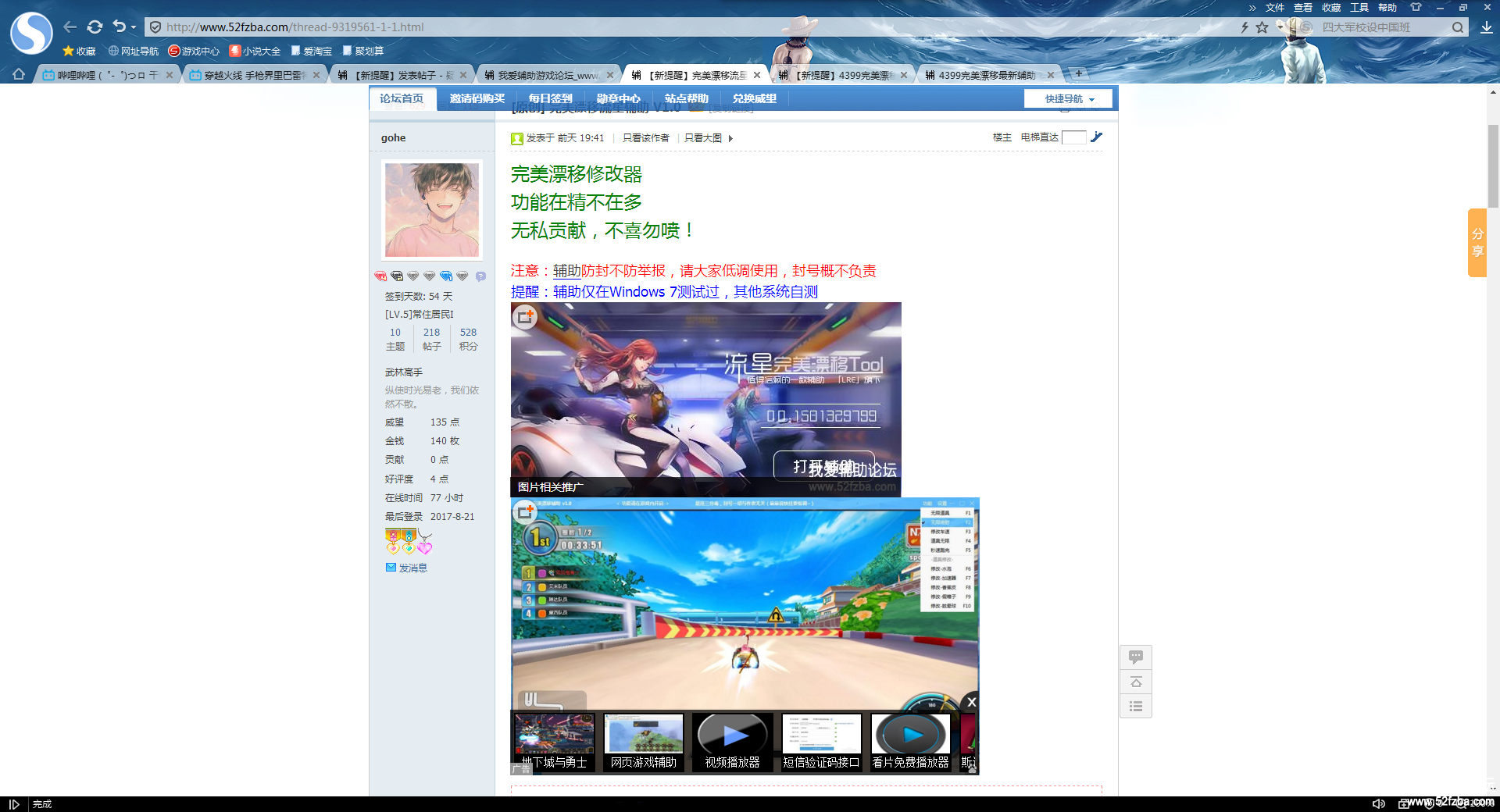Image resolution: width=1500 pixels, height=812 pixels.
Task: Open the 爱淘宝 bookmark
Action: point(311,51)
